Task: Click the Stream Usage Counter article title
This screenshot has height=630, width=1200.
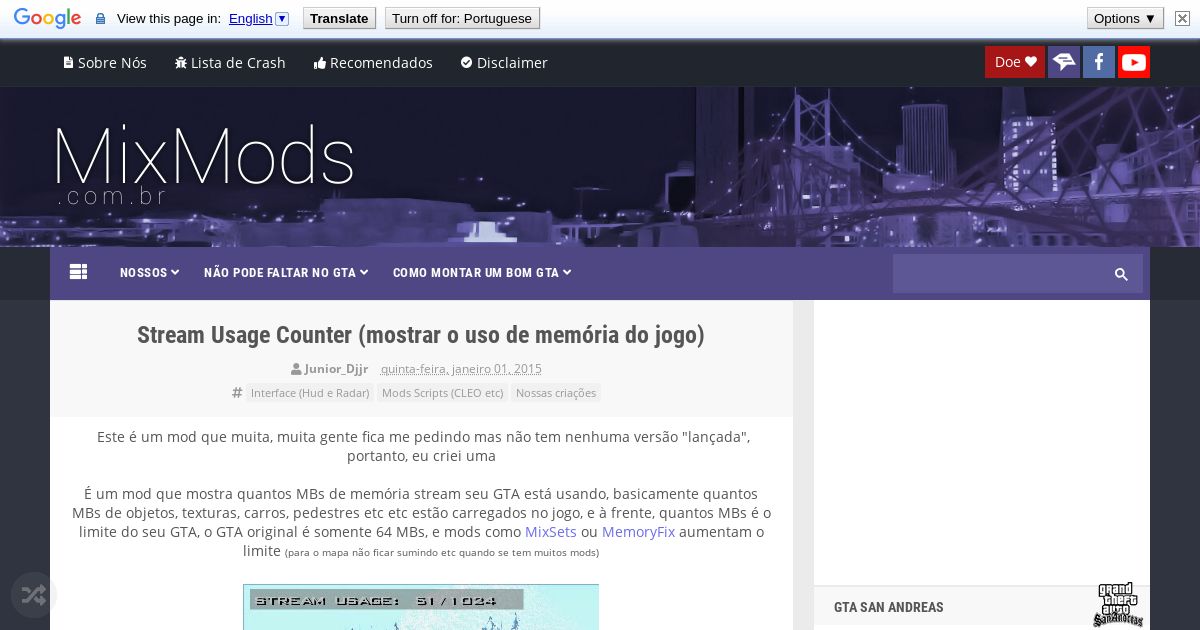Action: pos(421,335)
